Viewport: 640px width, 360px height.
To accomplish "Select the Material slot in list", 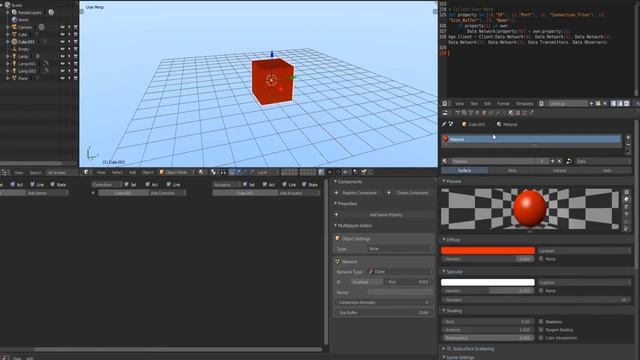I will coord(531,139).
